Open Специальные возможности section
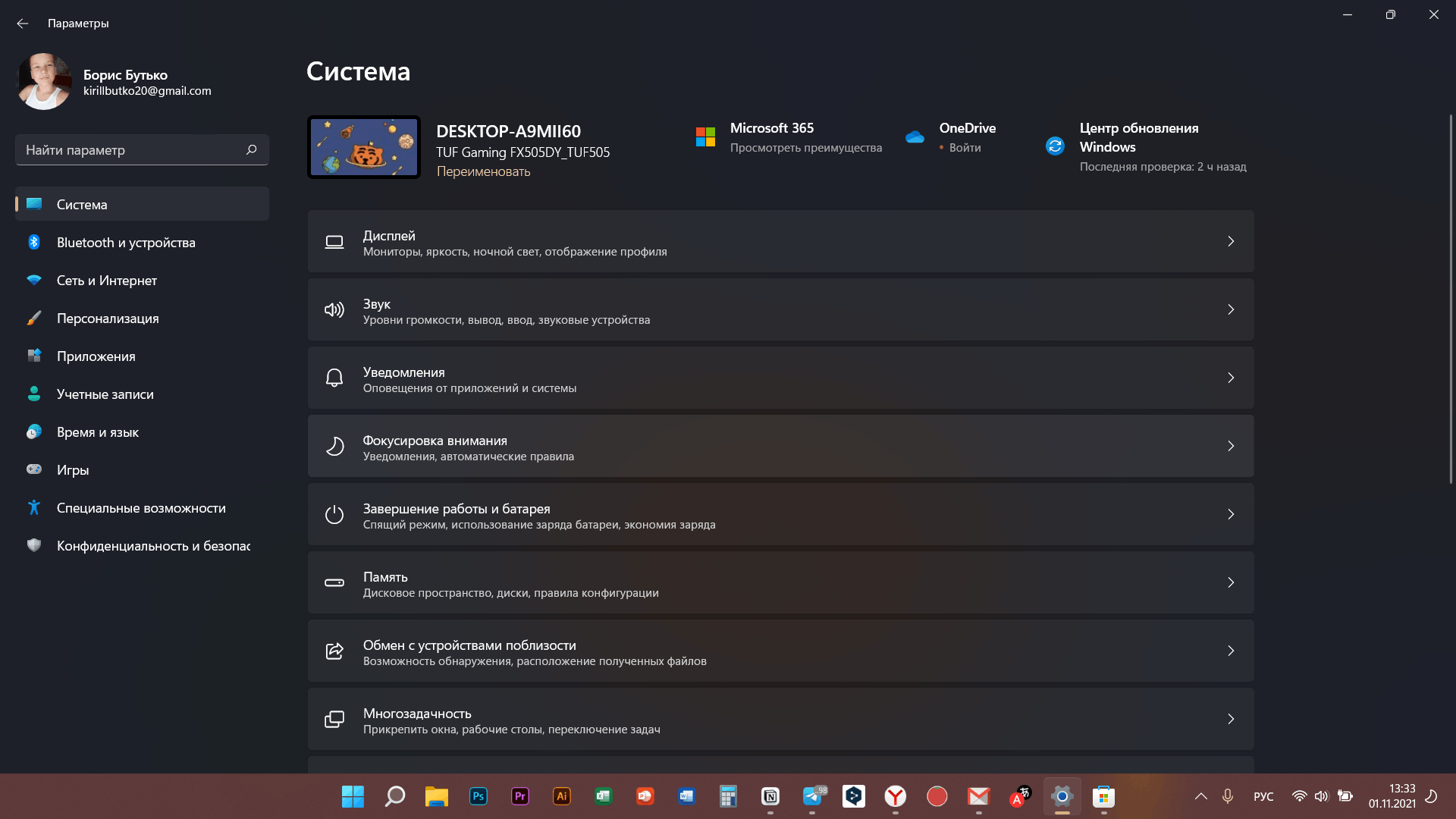The image size is (1456, 819). coord(142,507)
